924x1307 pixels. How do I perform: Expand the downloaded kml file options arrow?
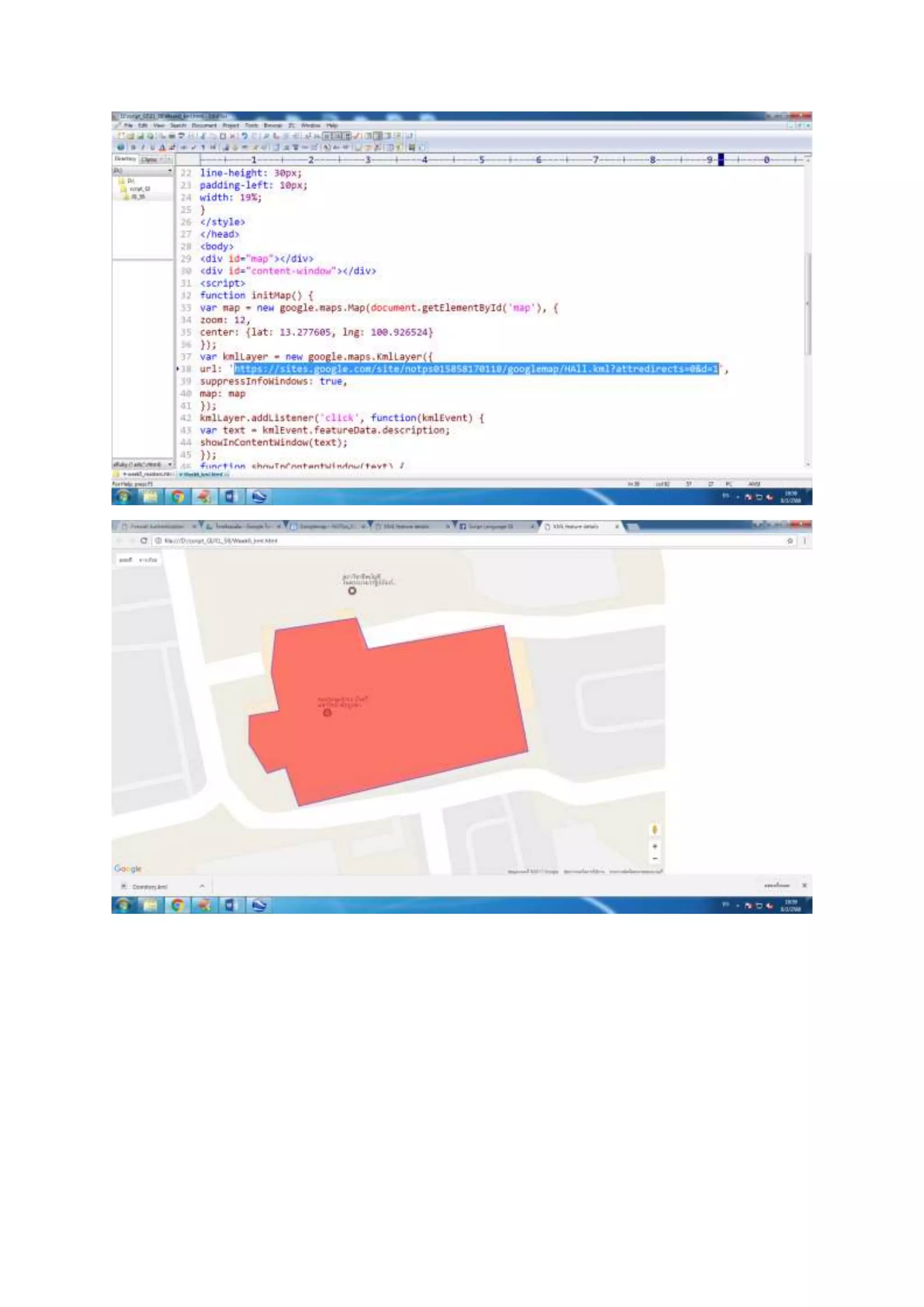click(x=202, y=886)
